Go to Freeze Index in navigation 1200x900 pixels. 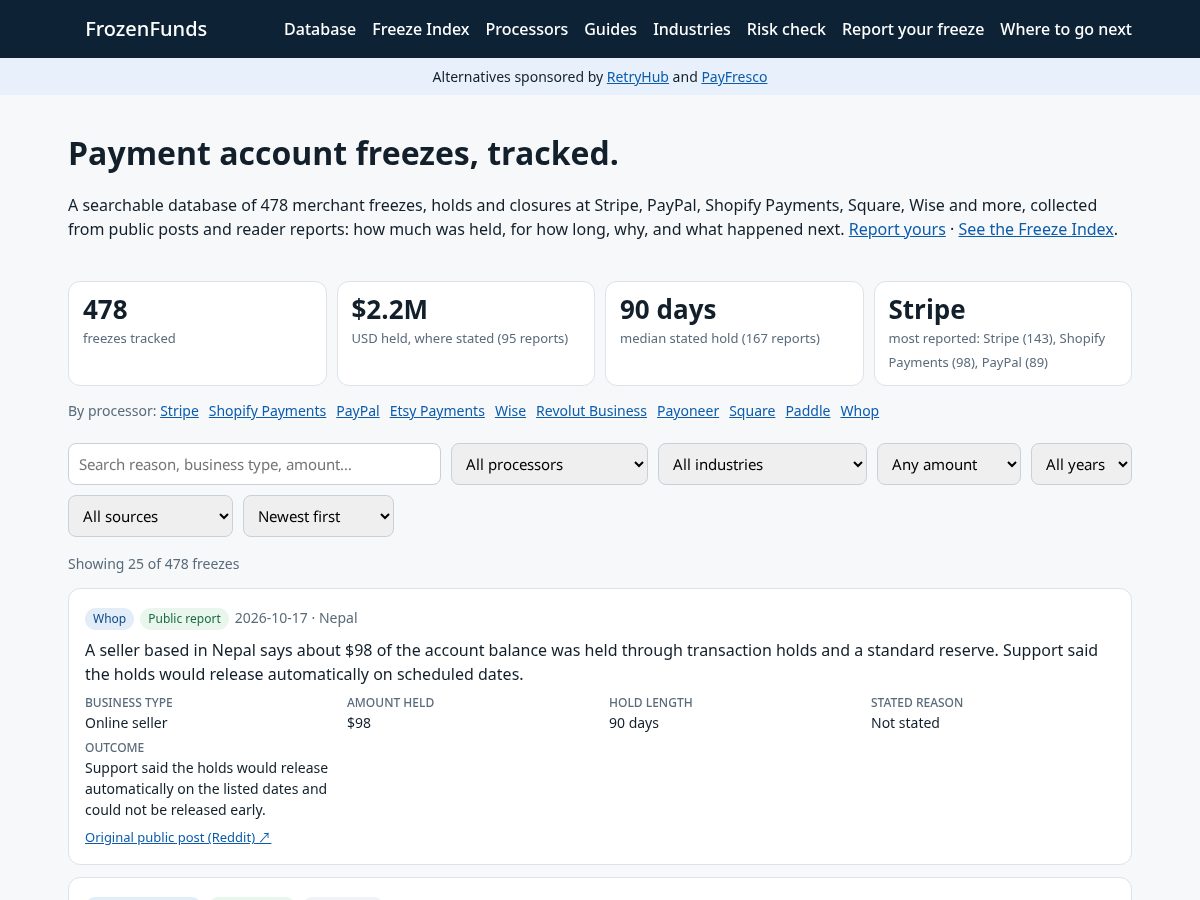(421, 29)
